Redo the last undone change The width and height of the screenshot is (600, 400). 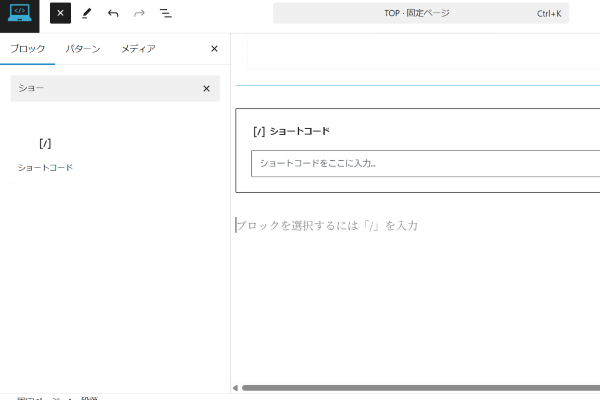[x=139, y=13]
